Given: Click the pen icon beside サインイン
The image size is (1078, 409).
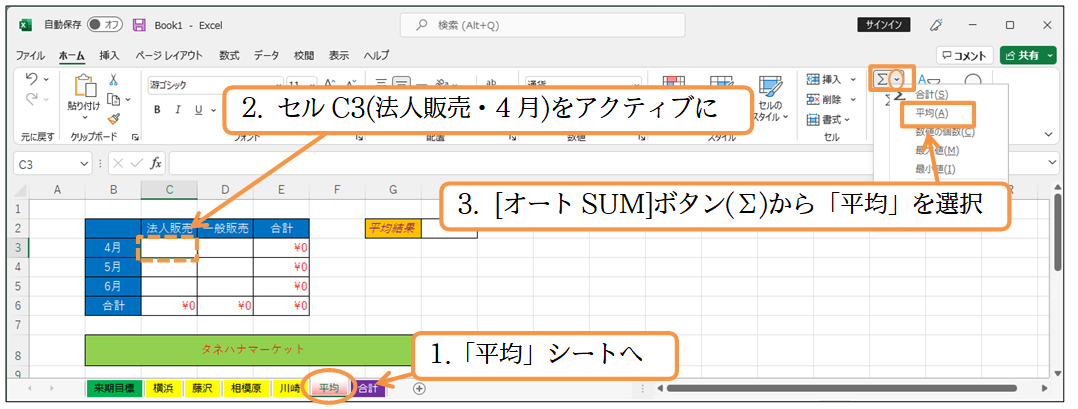Looking at the screenshot, I should point(935,25).
